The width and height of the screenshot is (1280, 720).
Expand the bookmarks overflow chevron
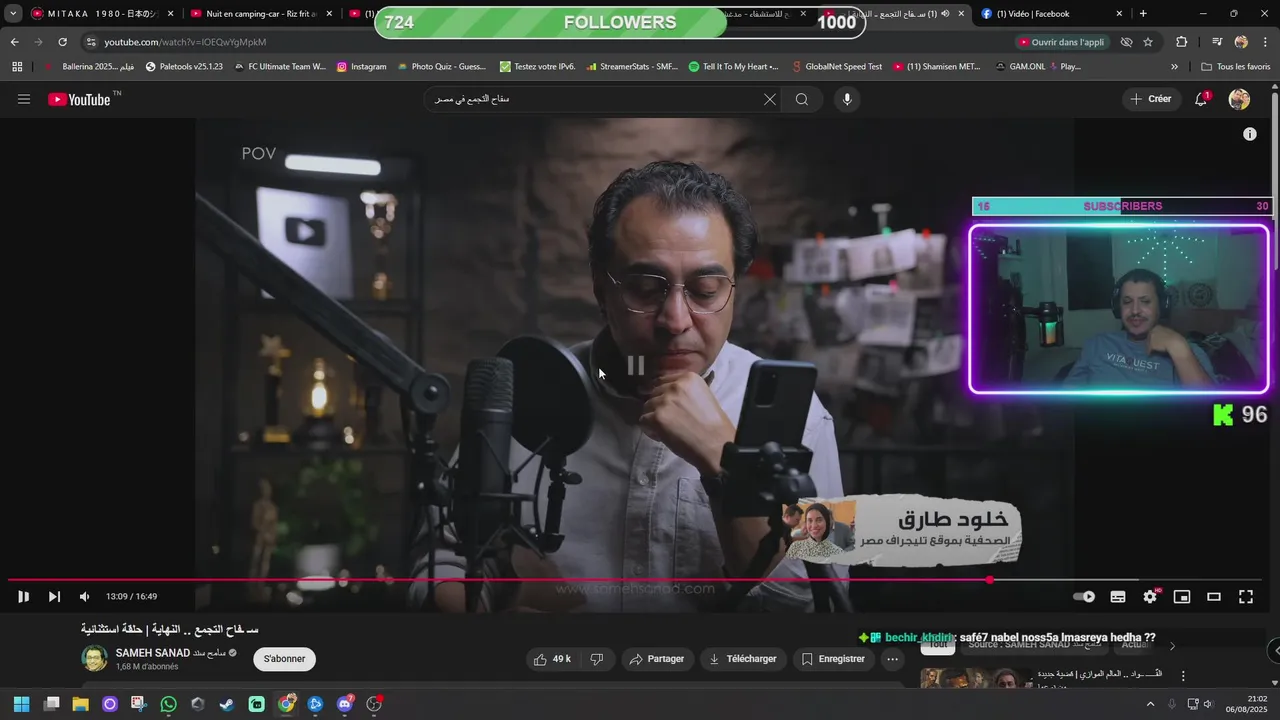[1174, 67]
